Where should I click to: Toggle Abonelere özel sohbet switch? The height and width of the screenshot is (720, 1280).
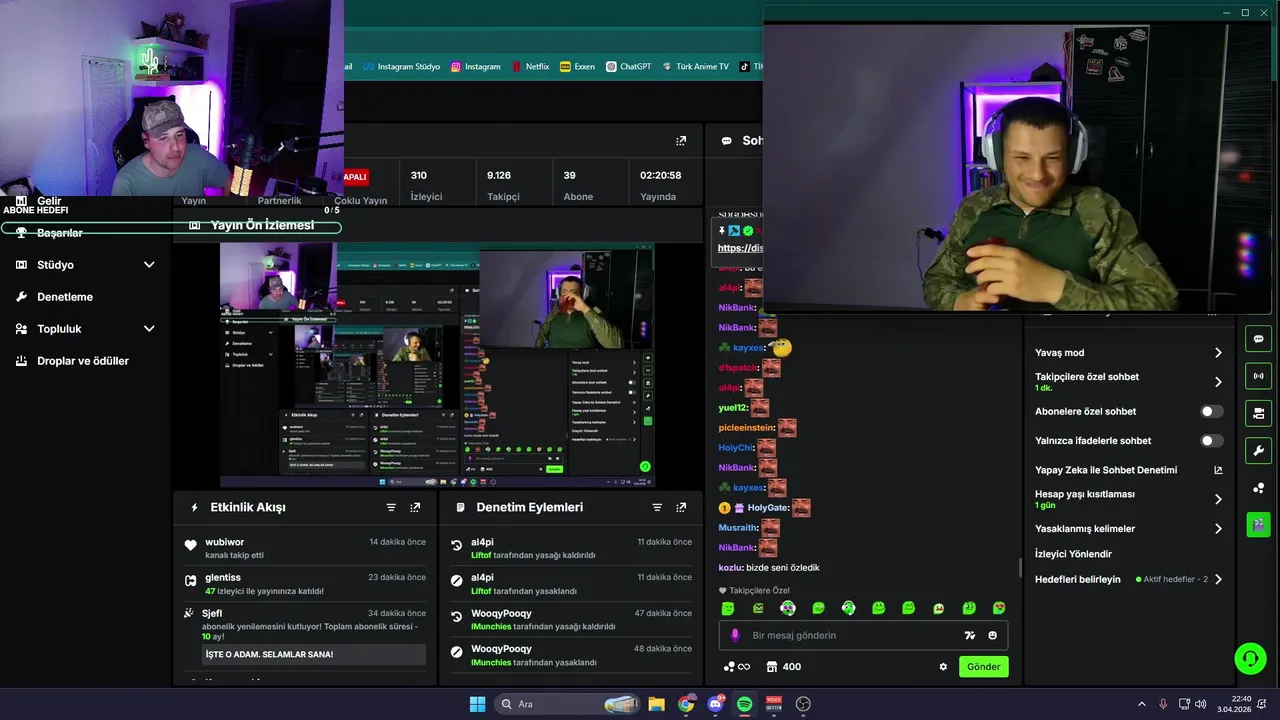pos(1211,412)
